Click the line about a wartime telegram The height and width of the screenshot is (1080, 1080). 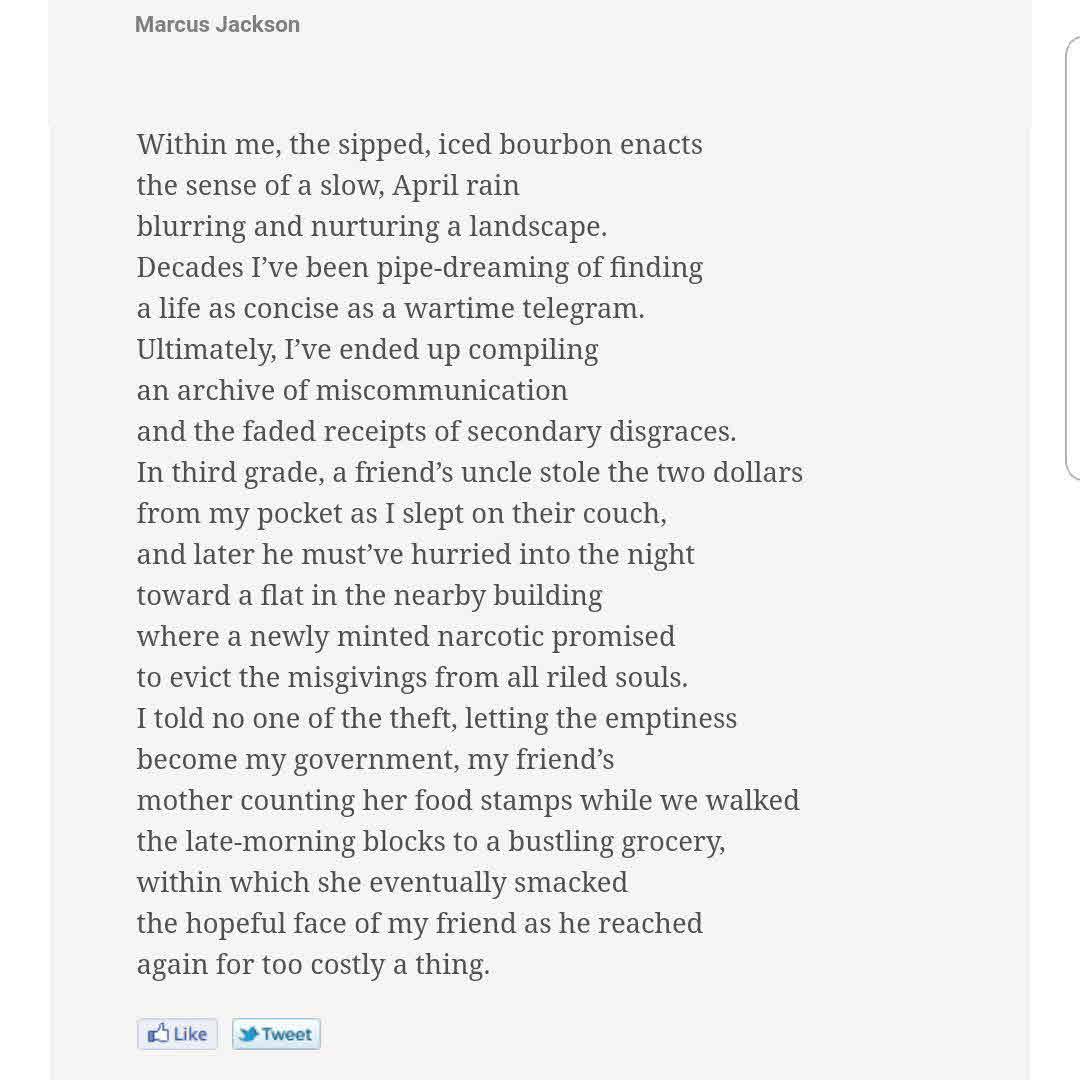click(391, 309)
